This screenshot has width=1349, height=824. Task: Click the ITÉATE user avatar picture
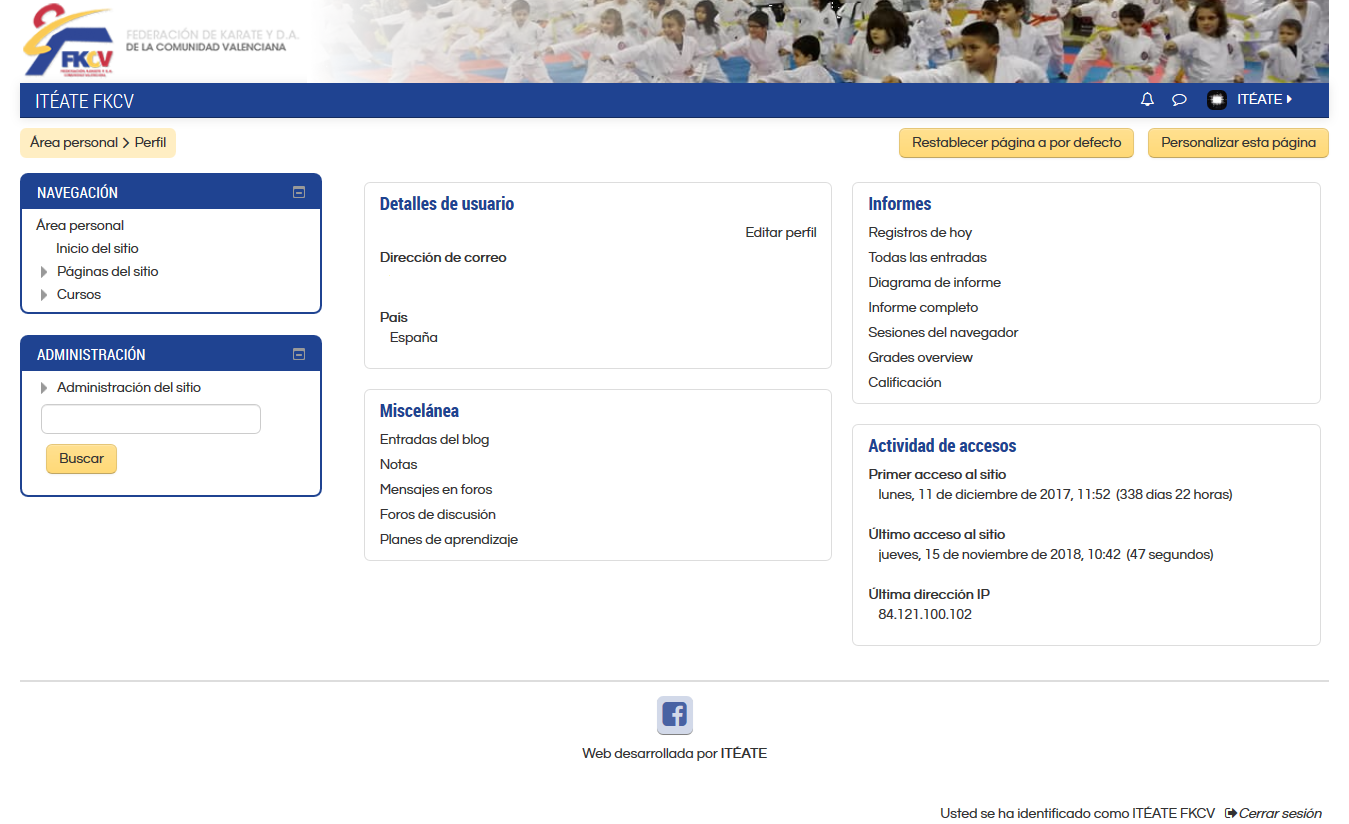1217,100
